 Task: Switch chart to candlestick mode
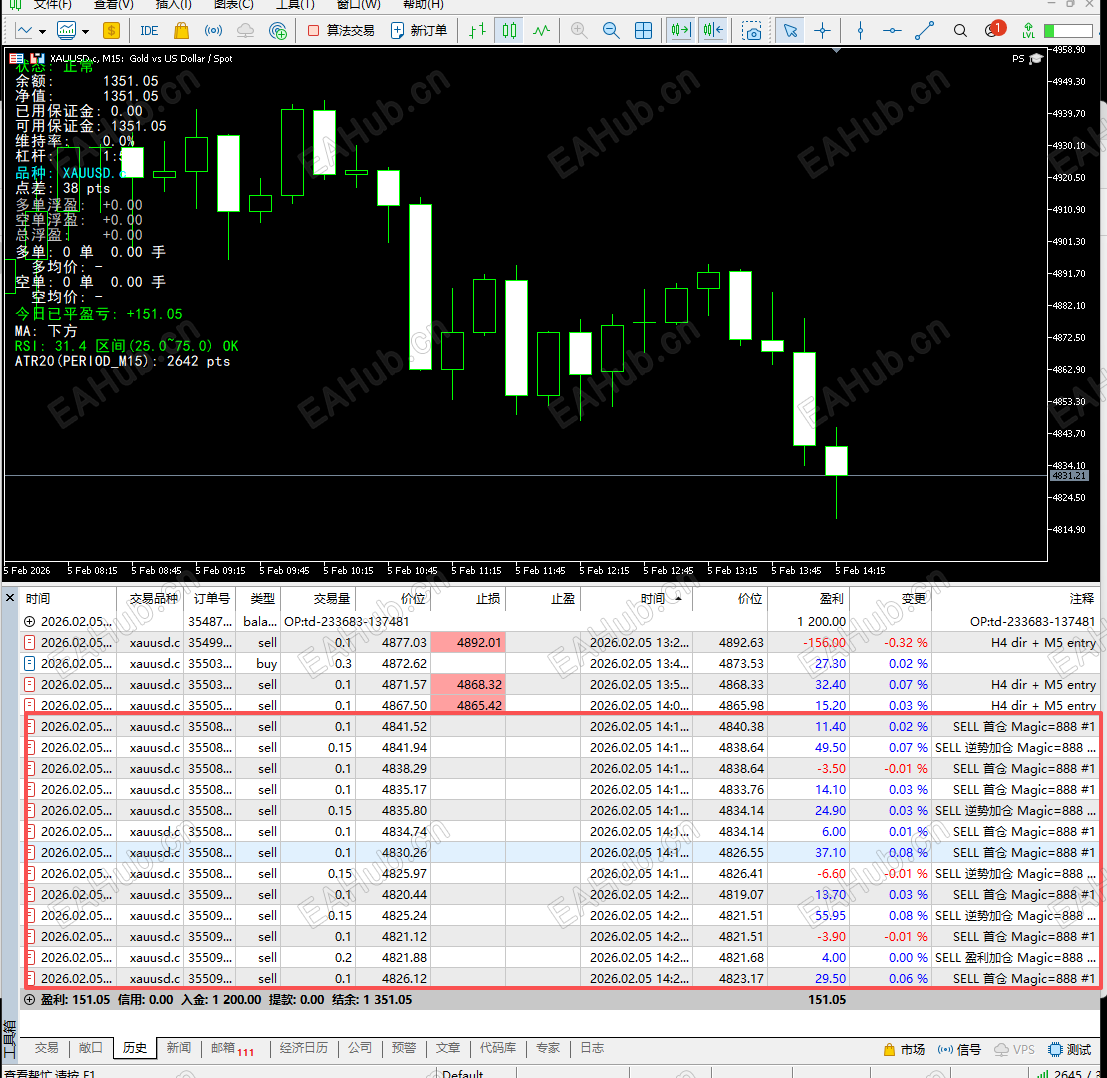tap(510, 30)
